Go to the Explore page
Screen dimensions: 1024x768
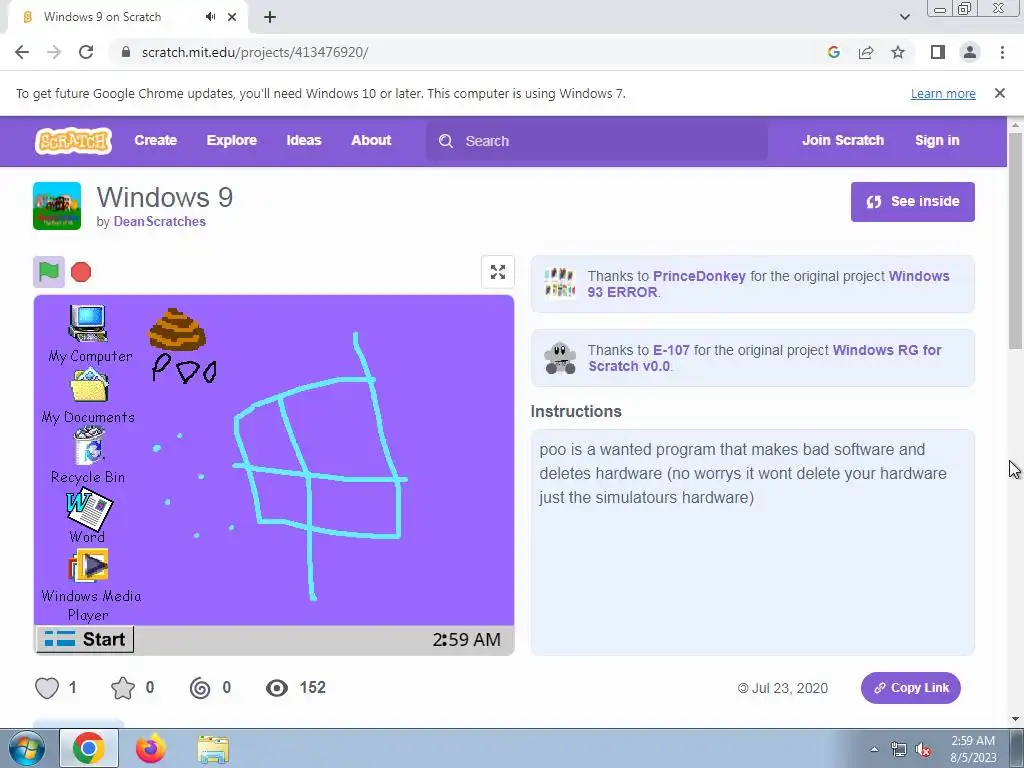pos(232,140)
